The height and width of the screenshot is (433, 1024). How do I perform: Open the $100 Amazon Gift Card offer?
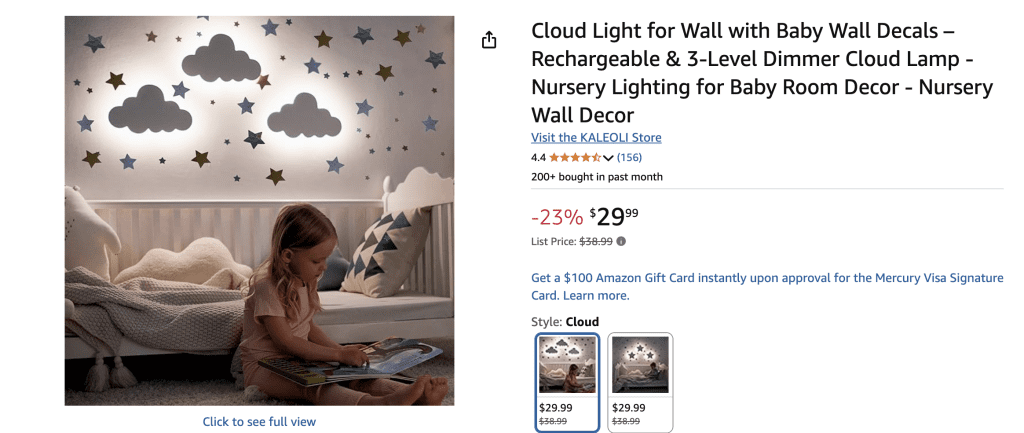click(x=767, y=286)
